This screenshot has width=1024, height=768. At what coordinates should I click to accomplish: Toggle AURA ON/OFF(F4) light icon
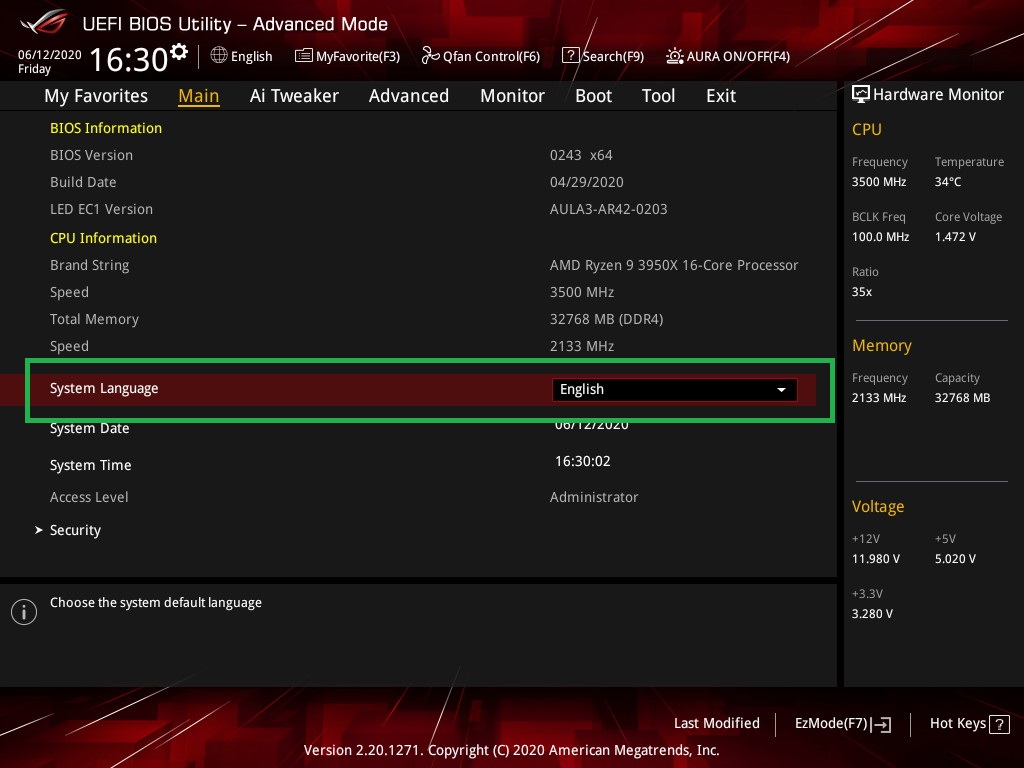pyautogui.click(x=675, y=56)
